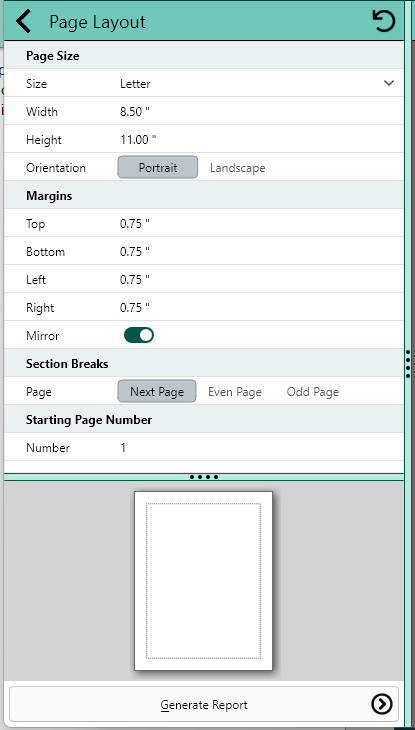Grab the vertical splitter dots on right edge
Viewport: 415px width, 730px height.
pos(408,364)
